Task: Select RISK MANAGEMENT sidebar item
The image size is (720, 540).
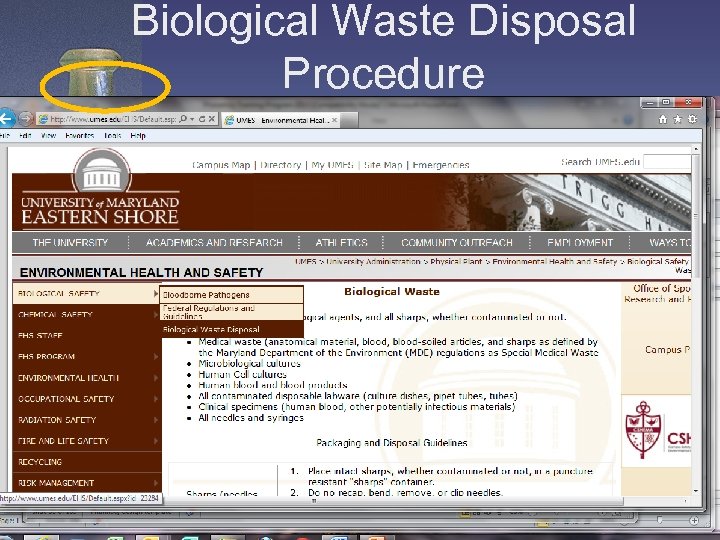Action: tap(86, 483)
